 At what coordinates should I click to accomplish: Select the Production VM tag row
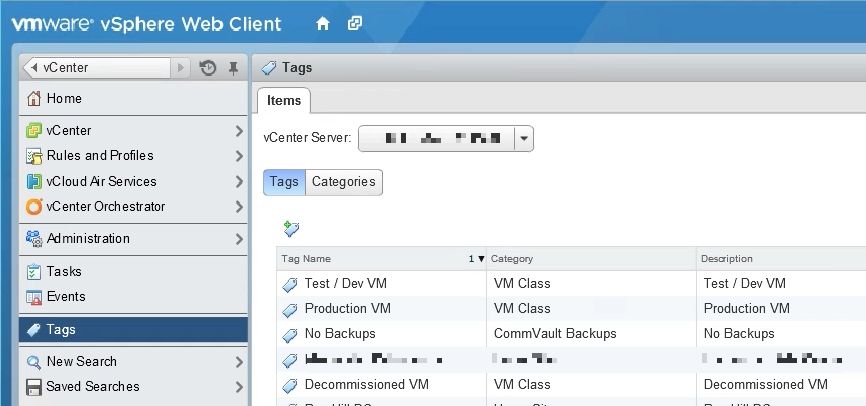click(x=347, y=309)
